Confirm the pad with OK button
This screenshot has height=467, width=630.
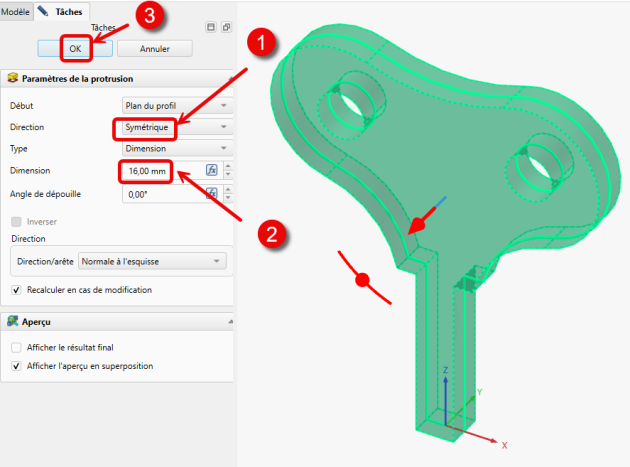point(75,49)
